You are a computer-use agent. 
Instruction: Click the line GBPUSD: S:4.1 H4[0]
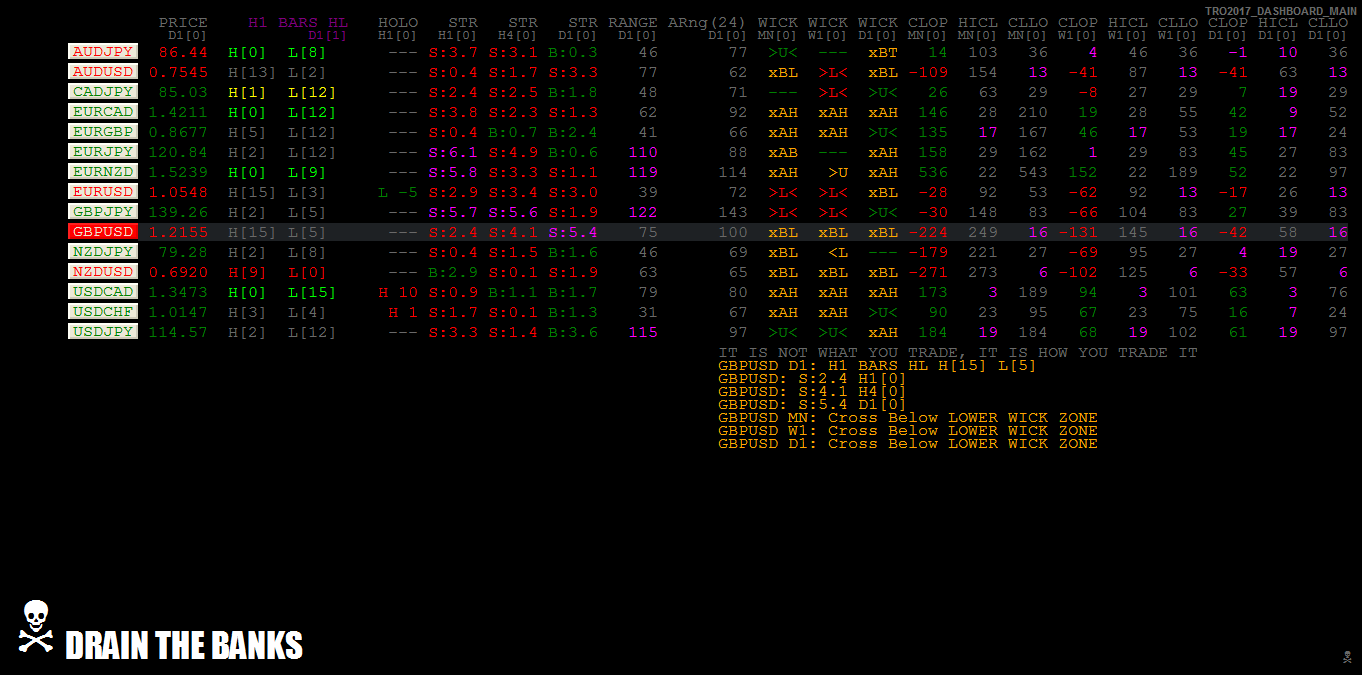(x=812, y=391)
